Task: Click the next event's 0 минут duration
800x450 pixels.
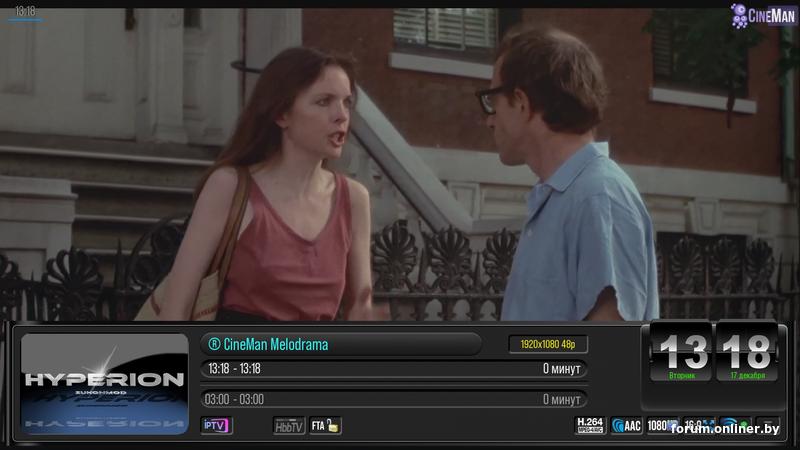Action: 562,399
